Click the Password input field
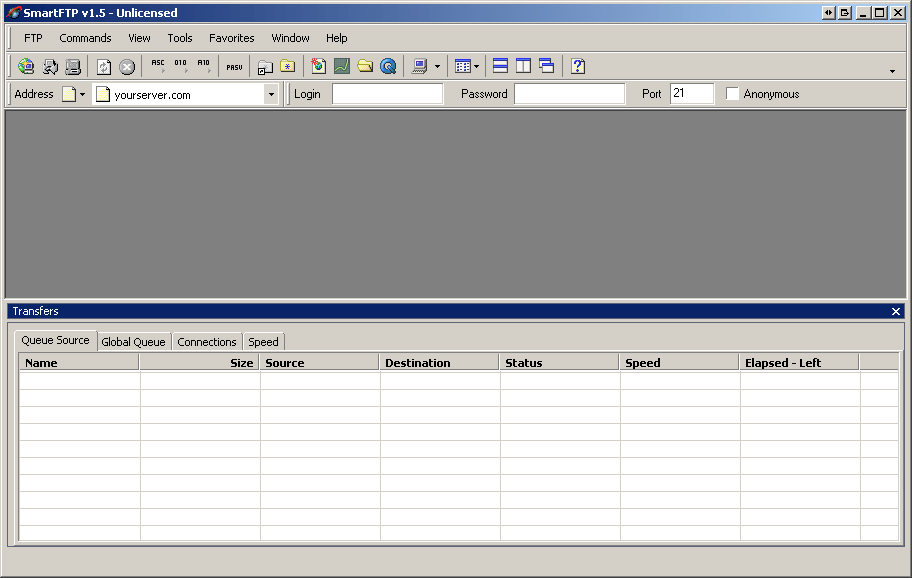Viewport: 912px width, 578px height. [x=569, y=94]
